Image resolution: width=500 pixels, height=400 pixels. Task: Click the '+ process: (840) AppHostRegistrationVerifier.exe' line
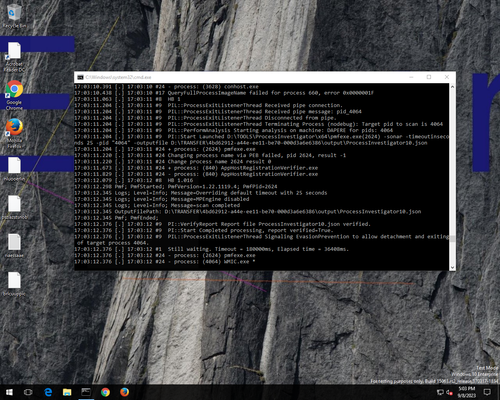click(x=196, y=168)
